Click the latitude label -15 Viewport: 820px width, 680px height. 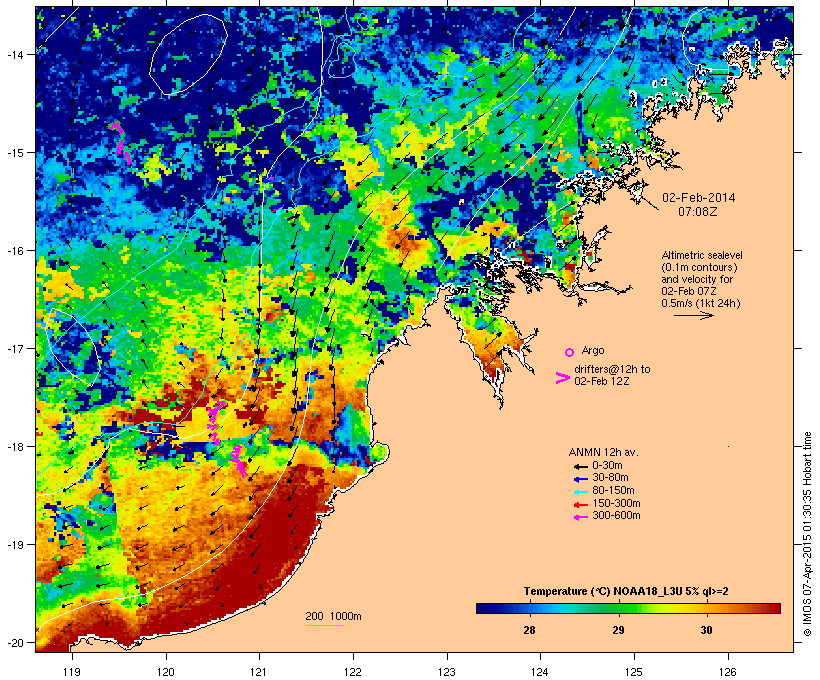[15, 153]
